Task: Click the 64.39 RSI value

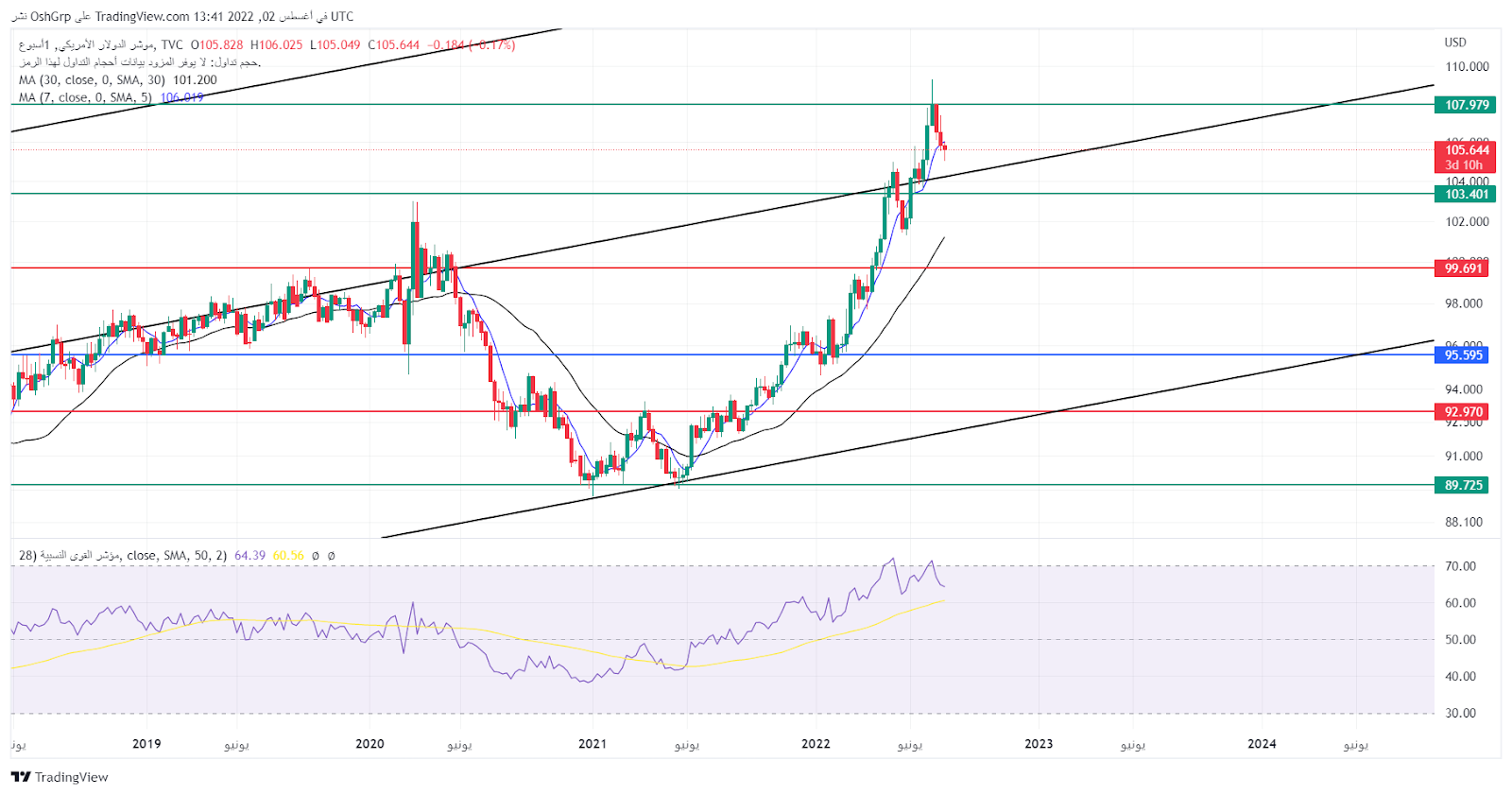Action: pos(249,556)
